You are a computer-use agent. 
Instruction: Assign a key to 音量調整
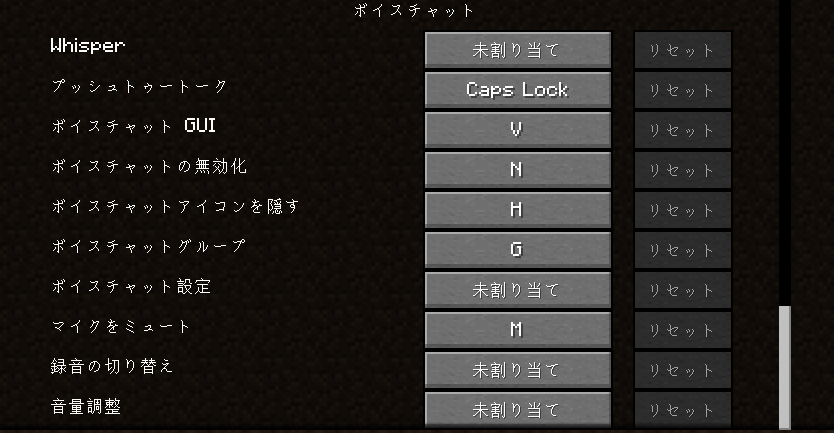[518, 410]
